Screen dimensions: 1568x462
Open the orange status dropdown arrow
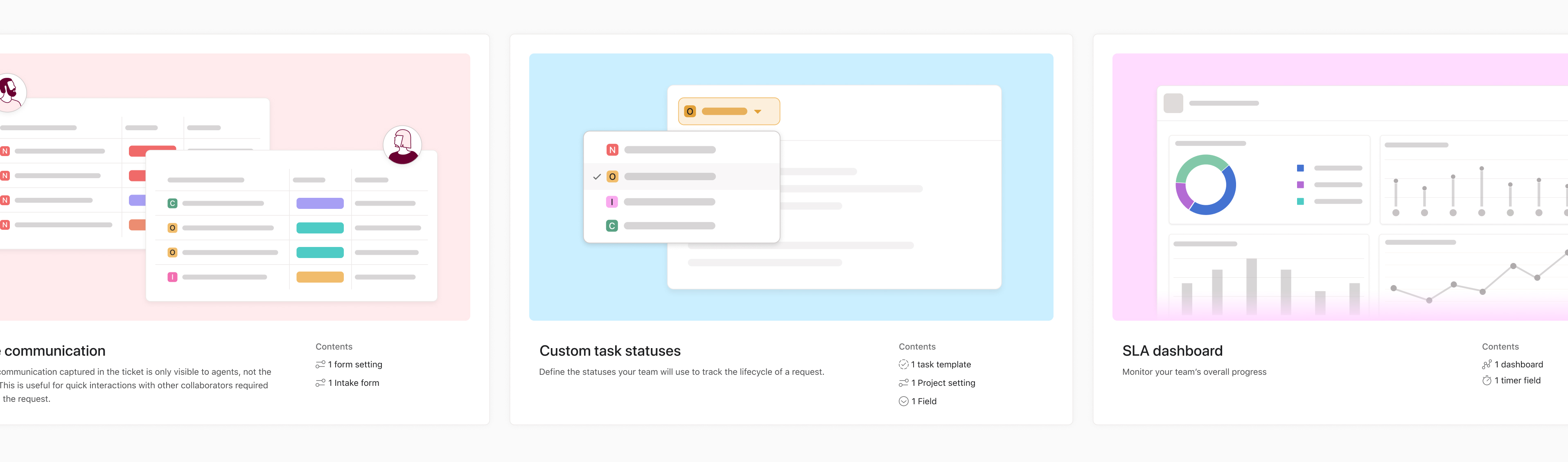[x=758, y=111]
